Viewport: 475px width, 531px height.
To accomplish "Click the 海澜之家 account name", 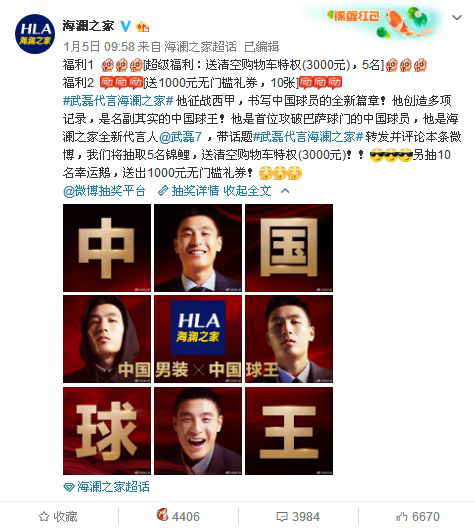I will pyautogui.click(x=88, y=26).
